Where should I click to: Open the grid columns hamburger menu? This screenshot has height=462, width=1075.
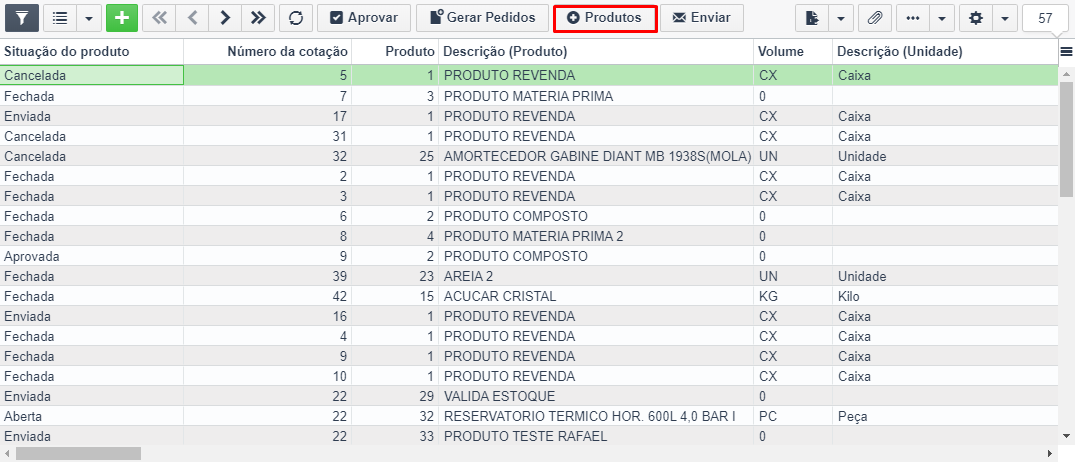pyautogui.click(x=1066, y=52)
